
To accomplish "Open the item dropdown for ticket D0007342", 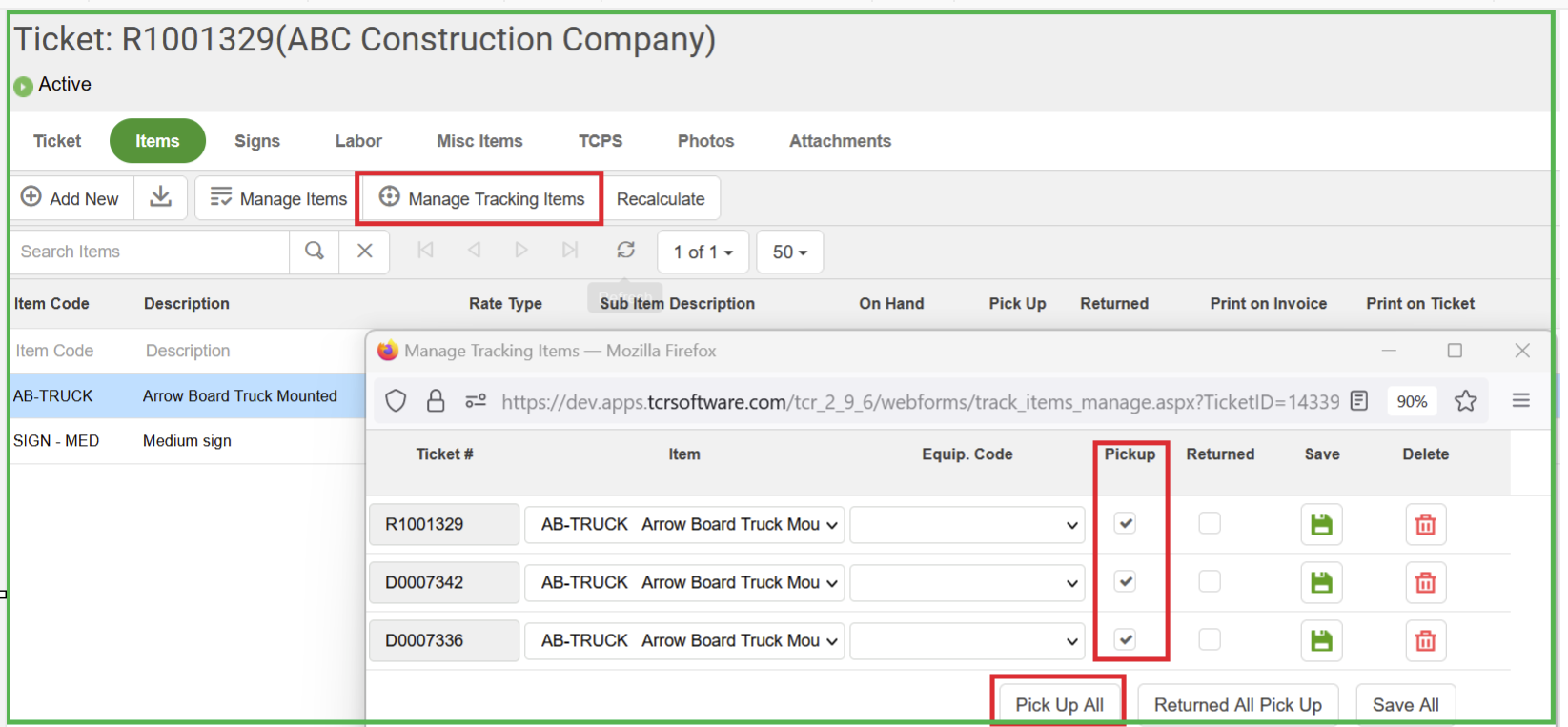I will [684, 582].
